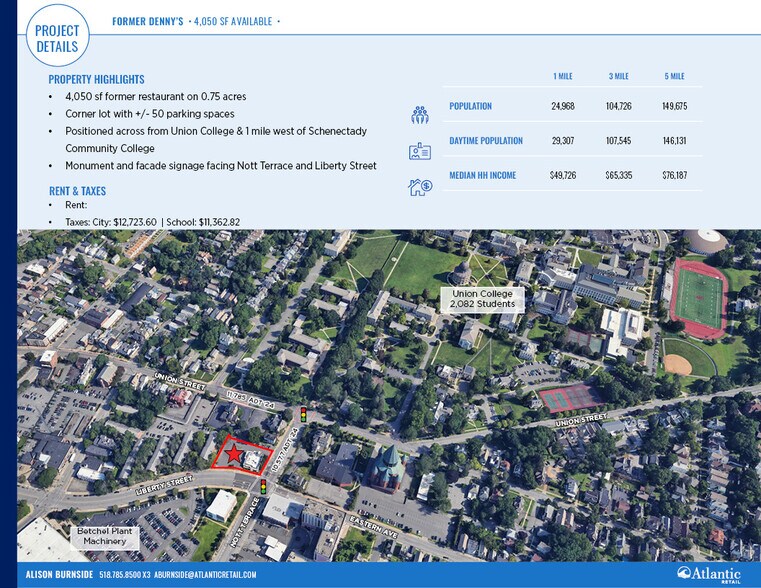Click the traffic light at Liberty Street
The width and height of the screenshot is (761, 588).
pos(264,486)
